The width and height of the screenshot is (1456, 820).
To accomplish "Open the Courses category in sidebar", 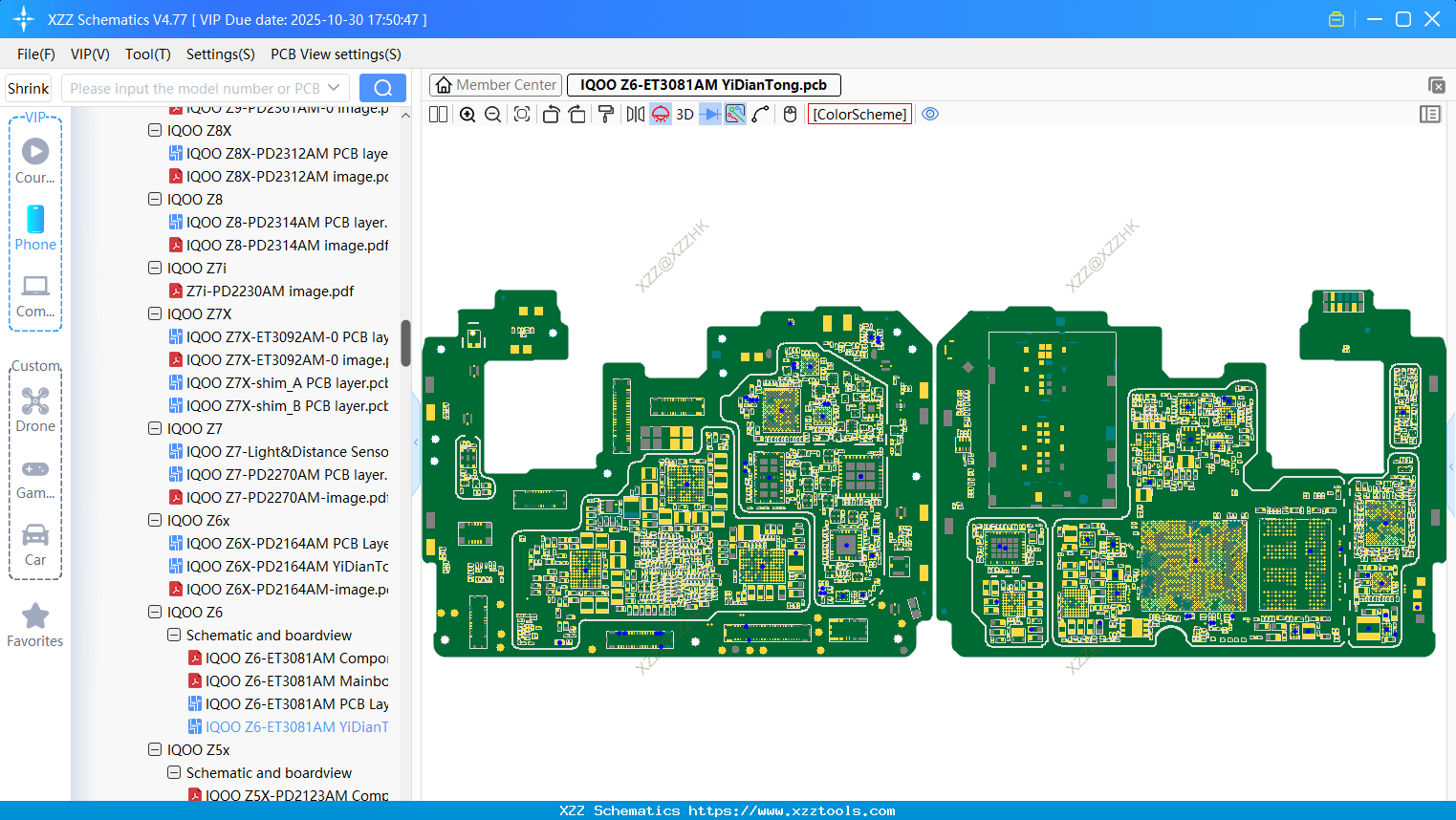I will click(35, 161).
